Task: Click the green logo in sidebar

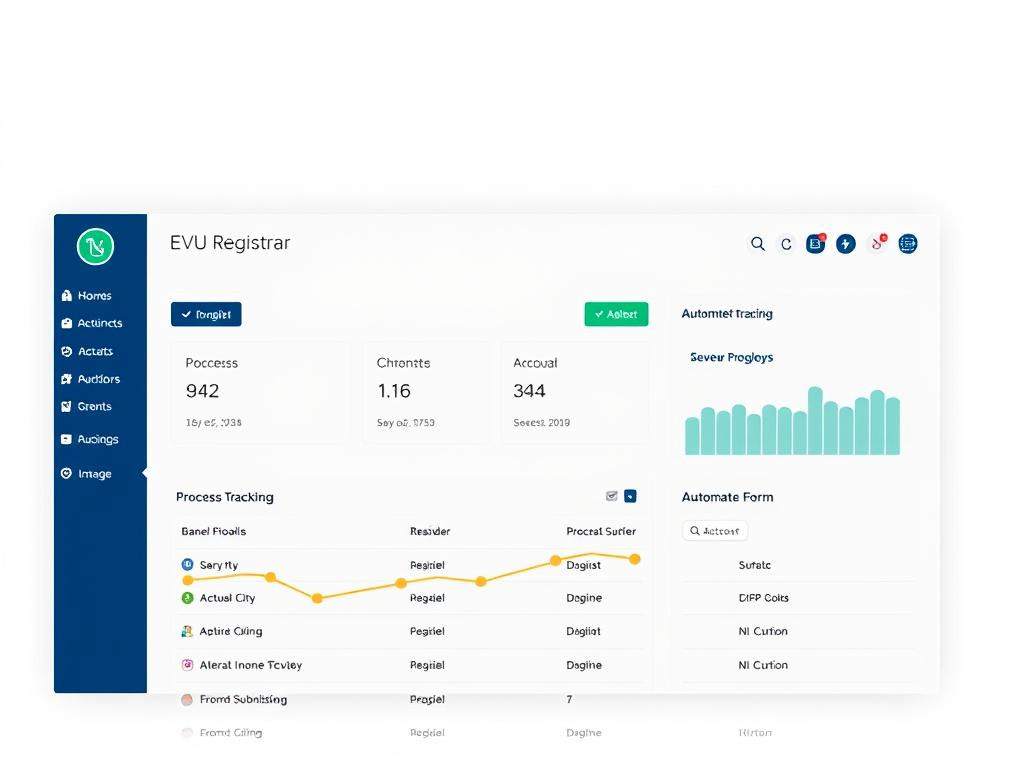Action: point(95,246)
